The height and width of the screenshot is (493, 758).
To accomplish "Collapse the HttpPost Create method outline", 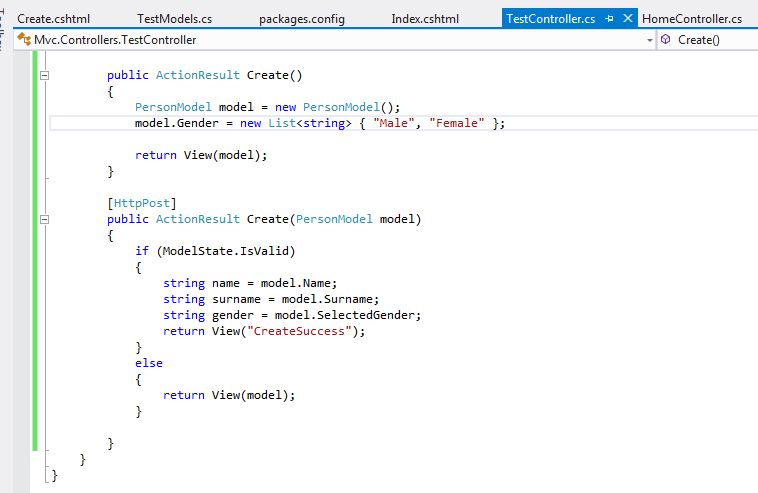I will pyautogui.click(x=42, y=219).
